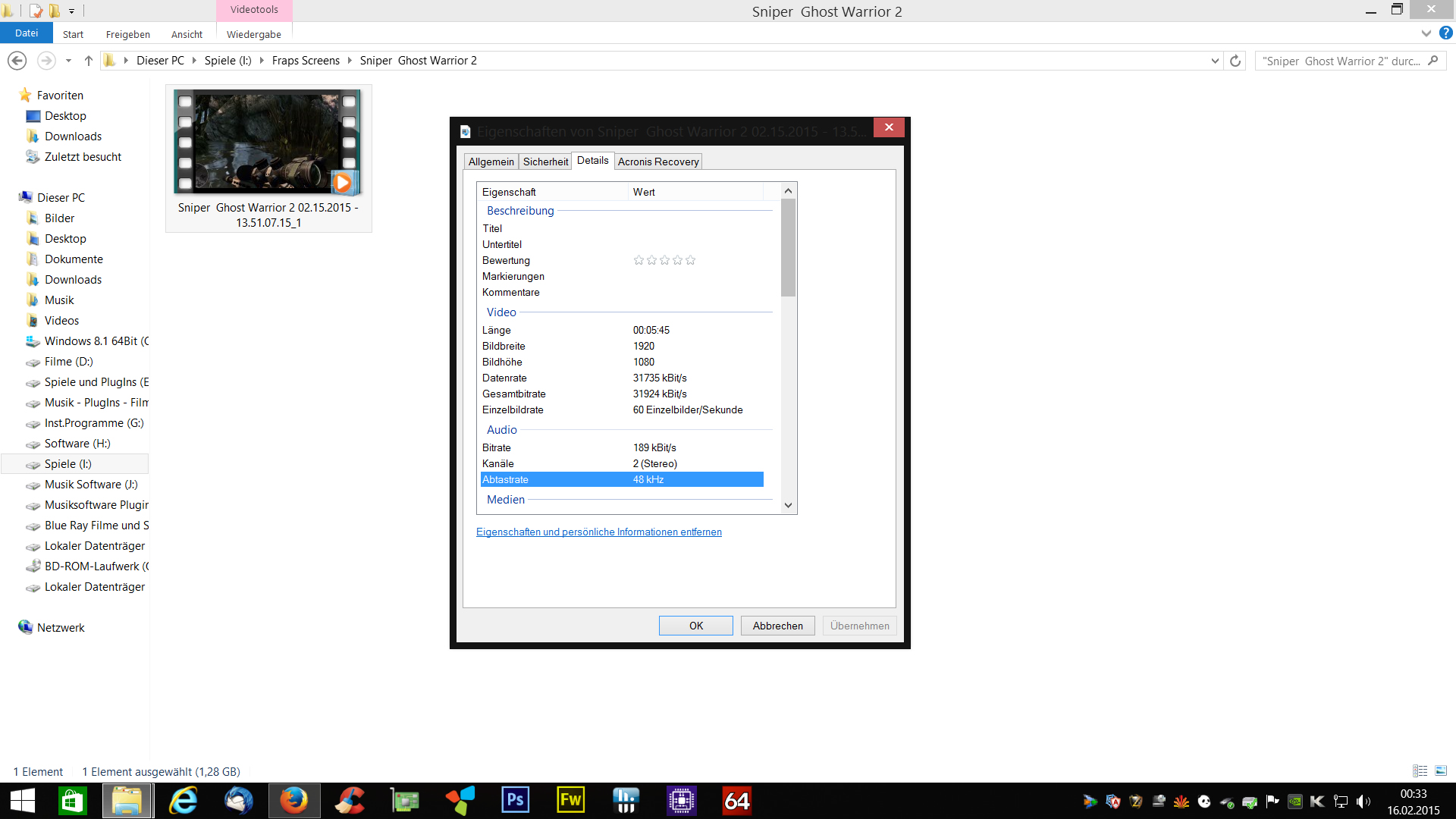The image size is (1456, 819).
Task: Open Photoshop from the taskbar
Action: click(x=515, y=800)
